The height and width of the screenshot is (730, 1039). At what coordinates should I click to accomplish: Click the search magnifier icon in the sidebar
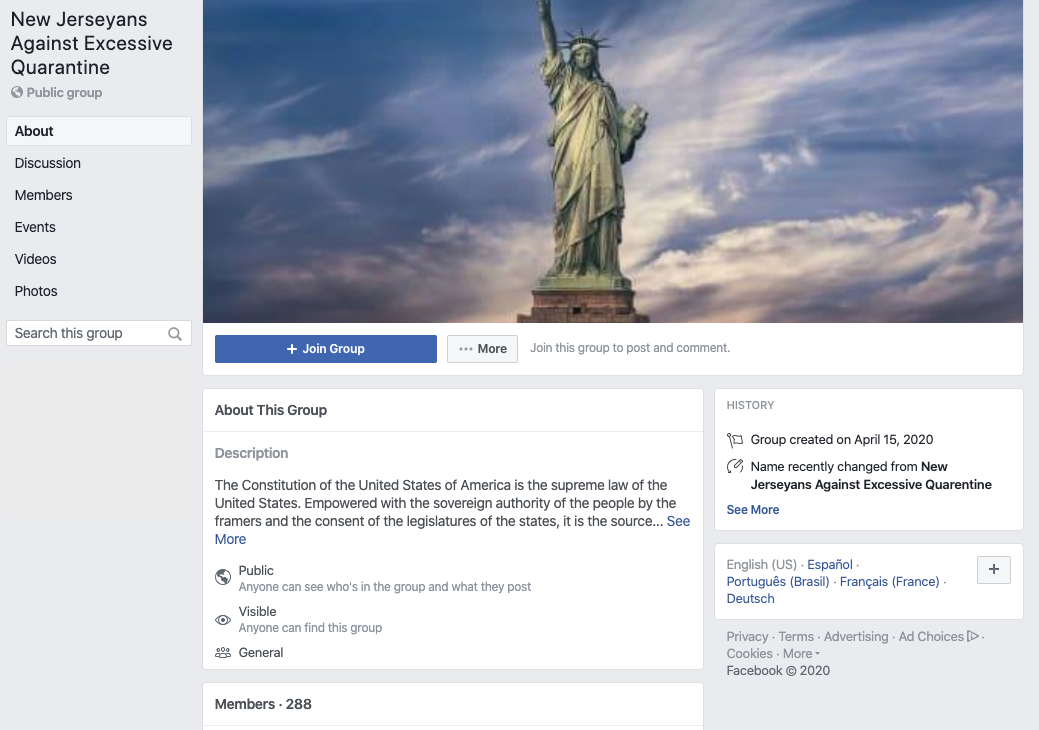click(x=175, y=333)
